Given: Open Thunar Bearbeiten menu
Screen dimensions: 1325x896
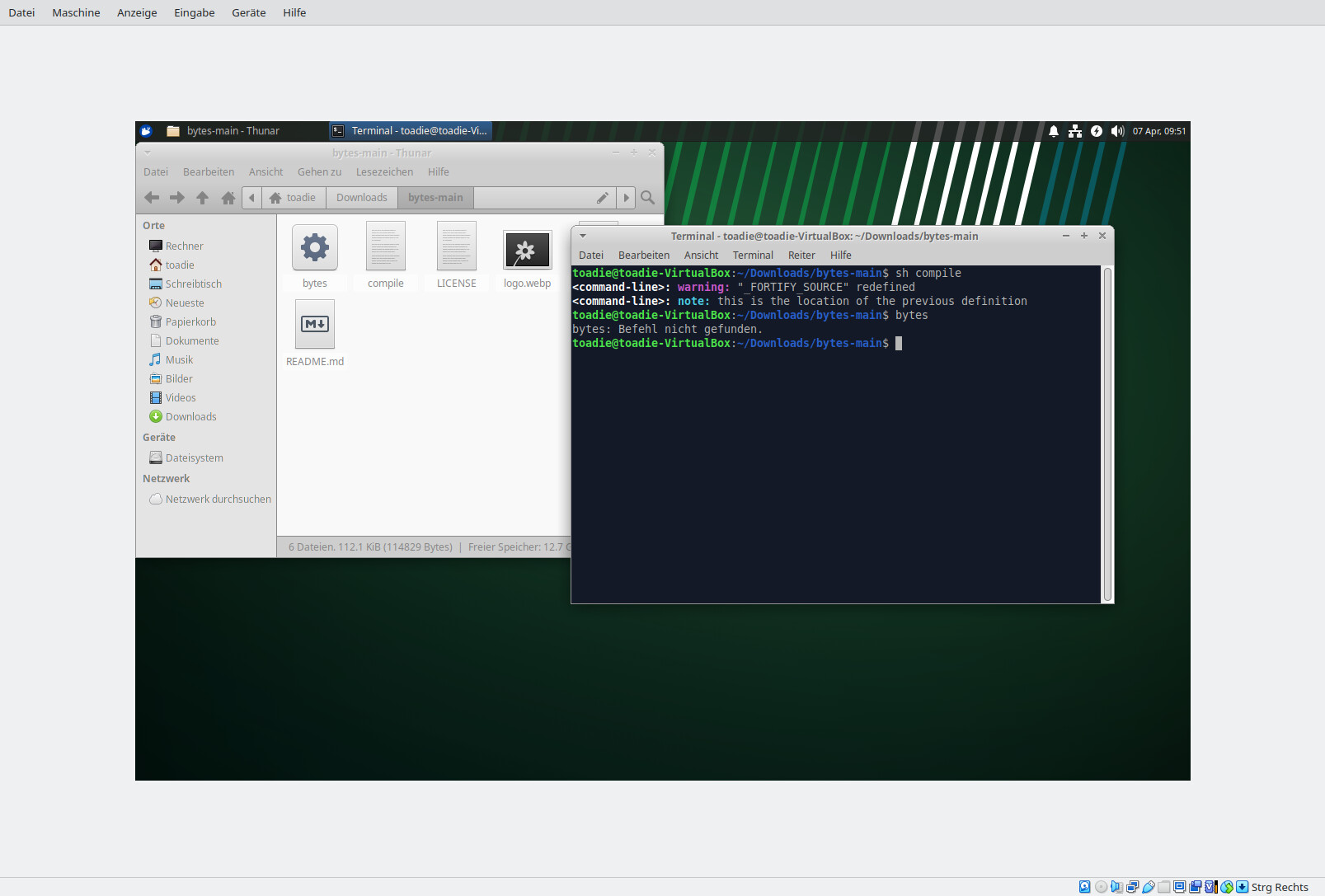Looking at the screenshot, I should pyautogui.click(x=209, y=171).
